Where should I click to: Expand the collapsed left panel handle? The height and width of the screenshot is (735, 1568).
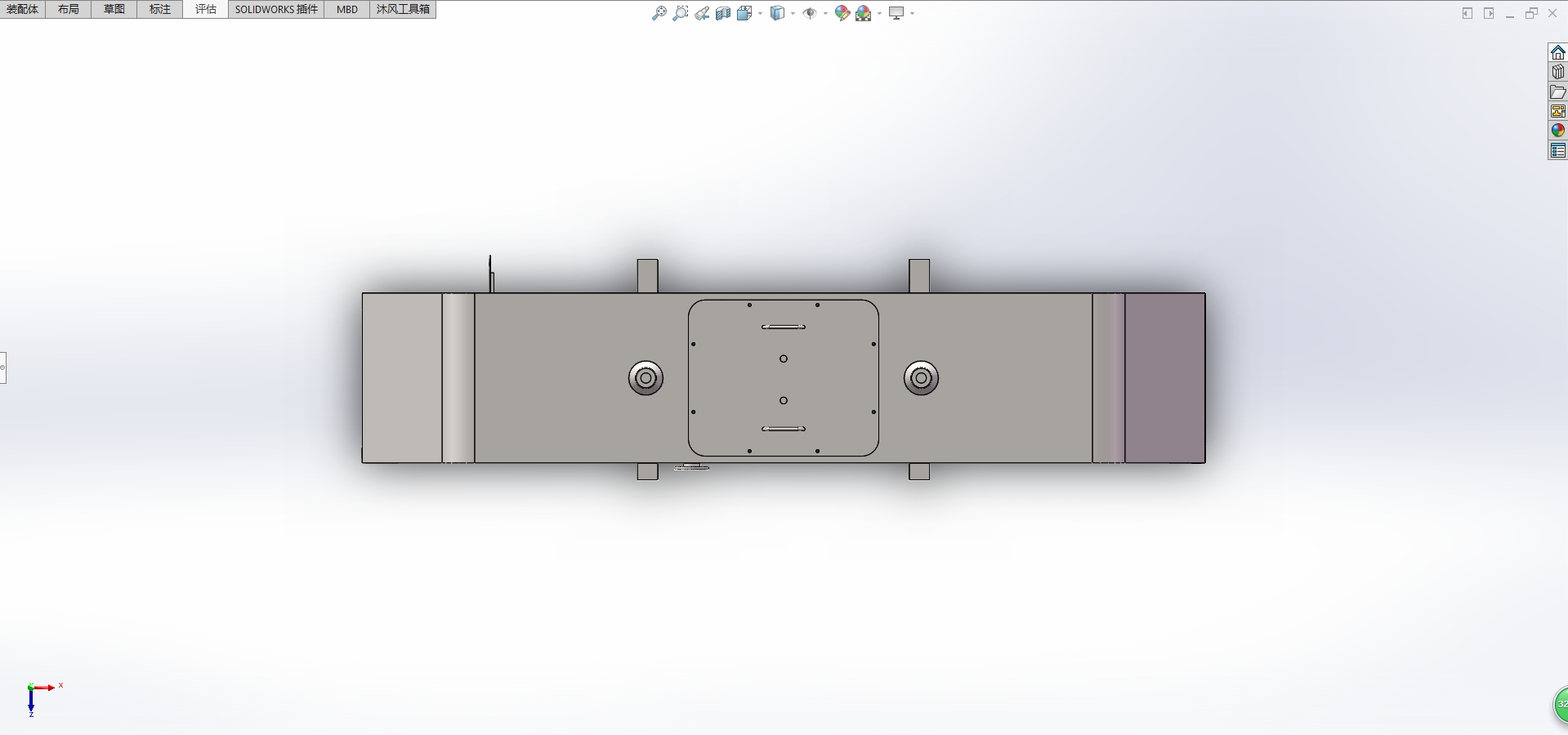click(x=2, y=367)
